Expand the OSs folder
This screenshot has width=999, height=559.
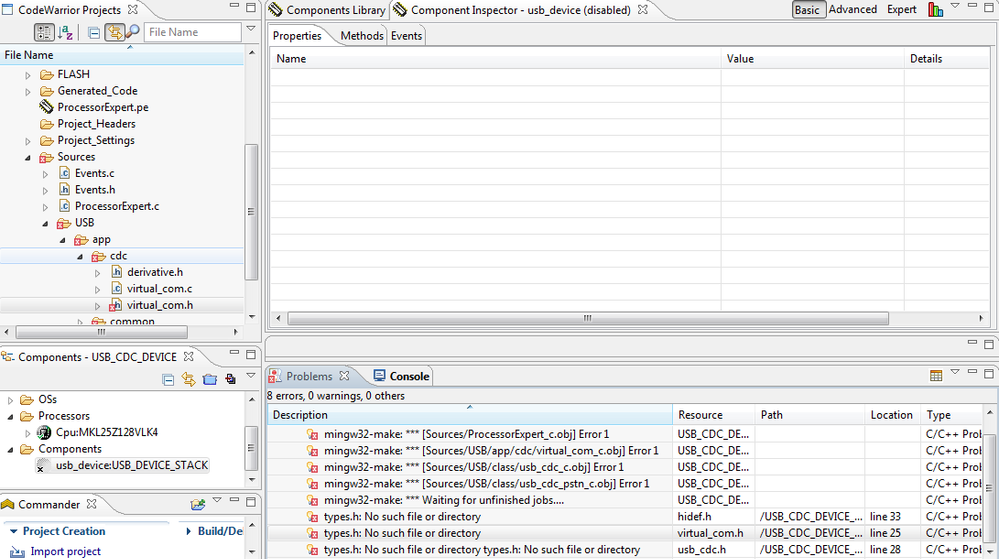click(x=11, y=400)
